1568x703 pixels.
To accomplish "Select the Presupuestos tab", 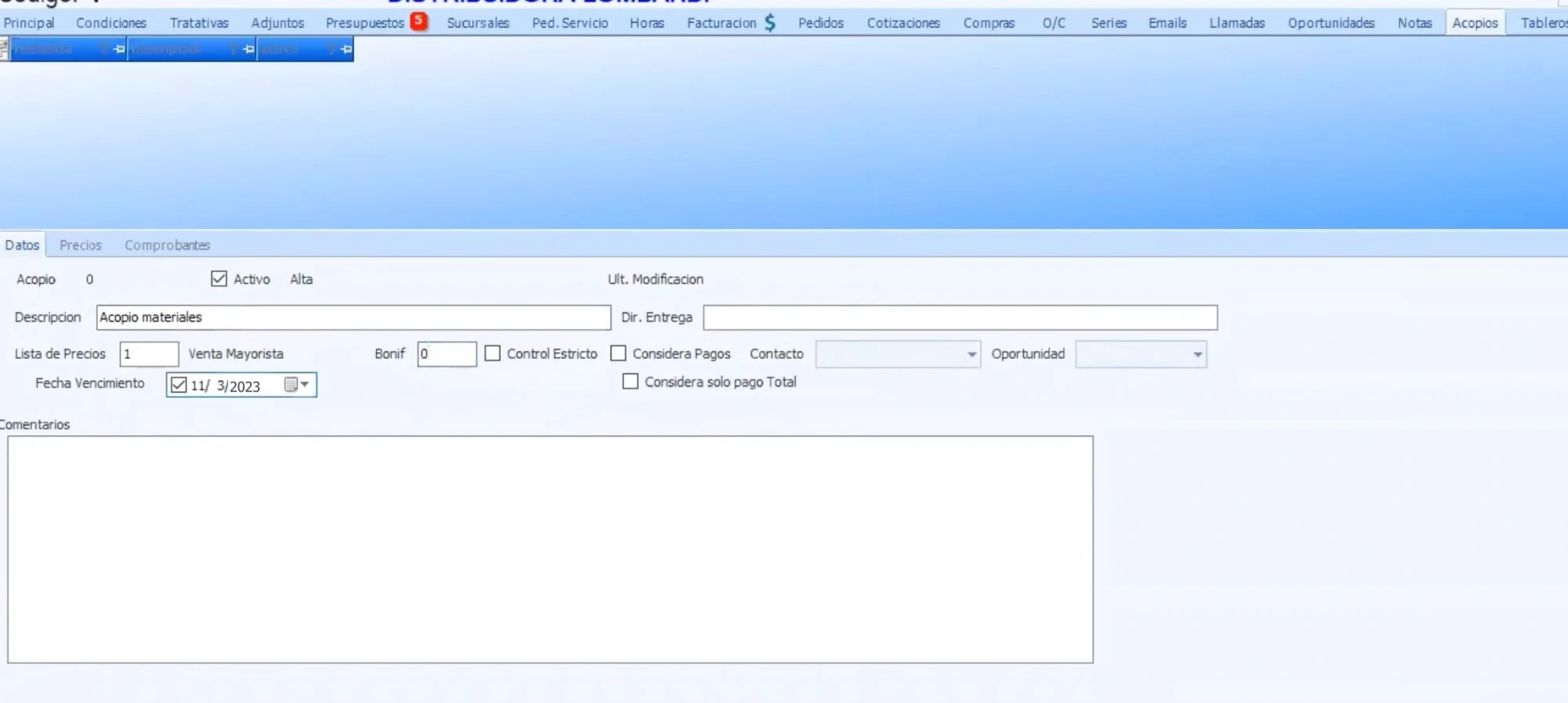I will [x=365, y=23].
